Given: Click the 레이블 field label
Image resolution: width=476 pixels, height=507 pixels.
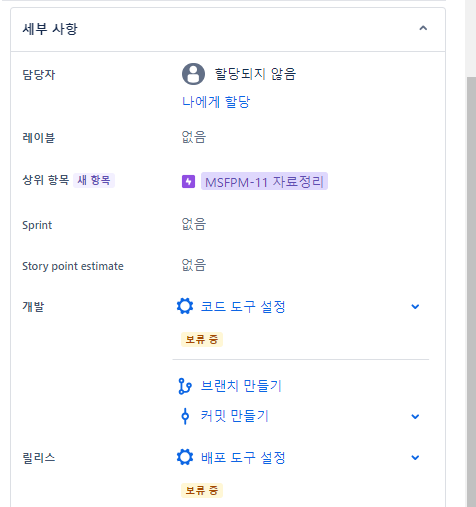Looking at the screenshot, I should [39, 138].
